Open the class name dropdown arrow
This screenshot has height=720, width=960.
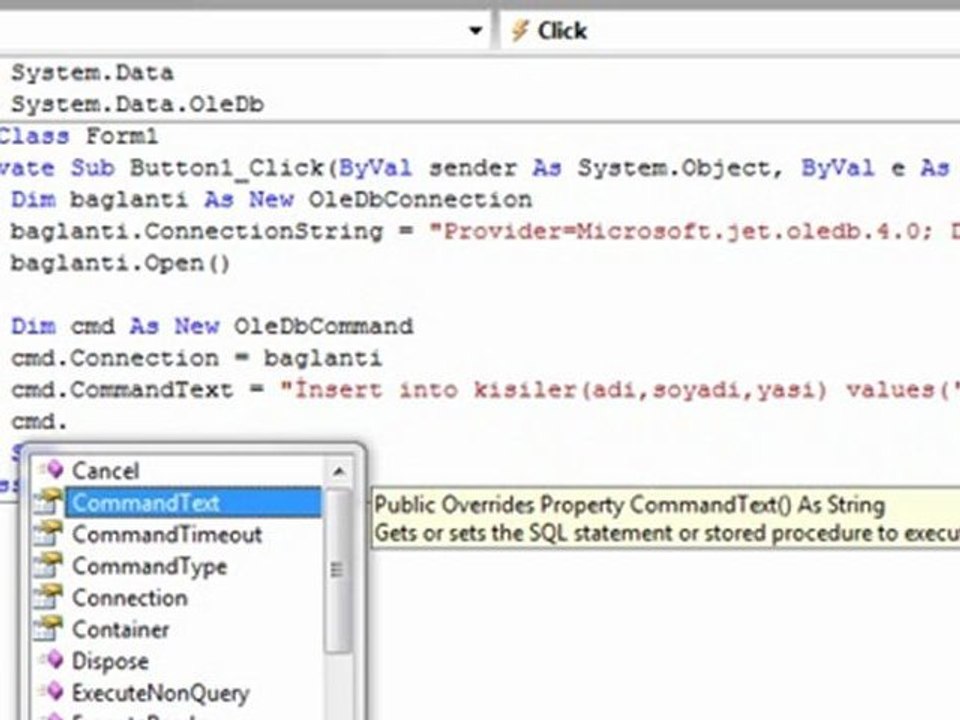(x=475, y=30)
